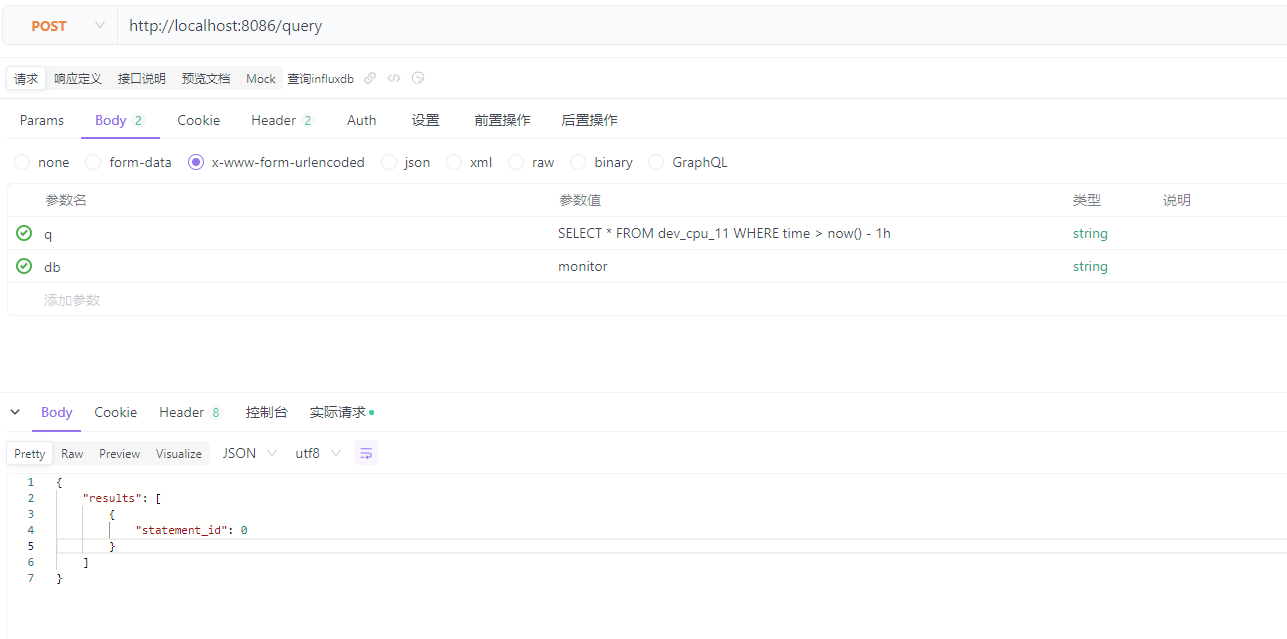Viewport: 1287px width, 639px height.
Task: Click the copy API link icon
Action: (369, 78)
